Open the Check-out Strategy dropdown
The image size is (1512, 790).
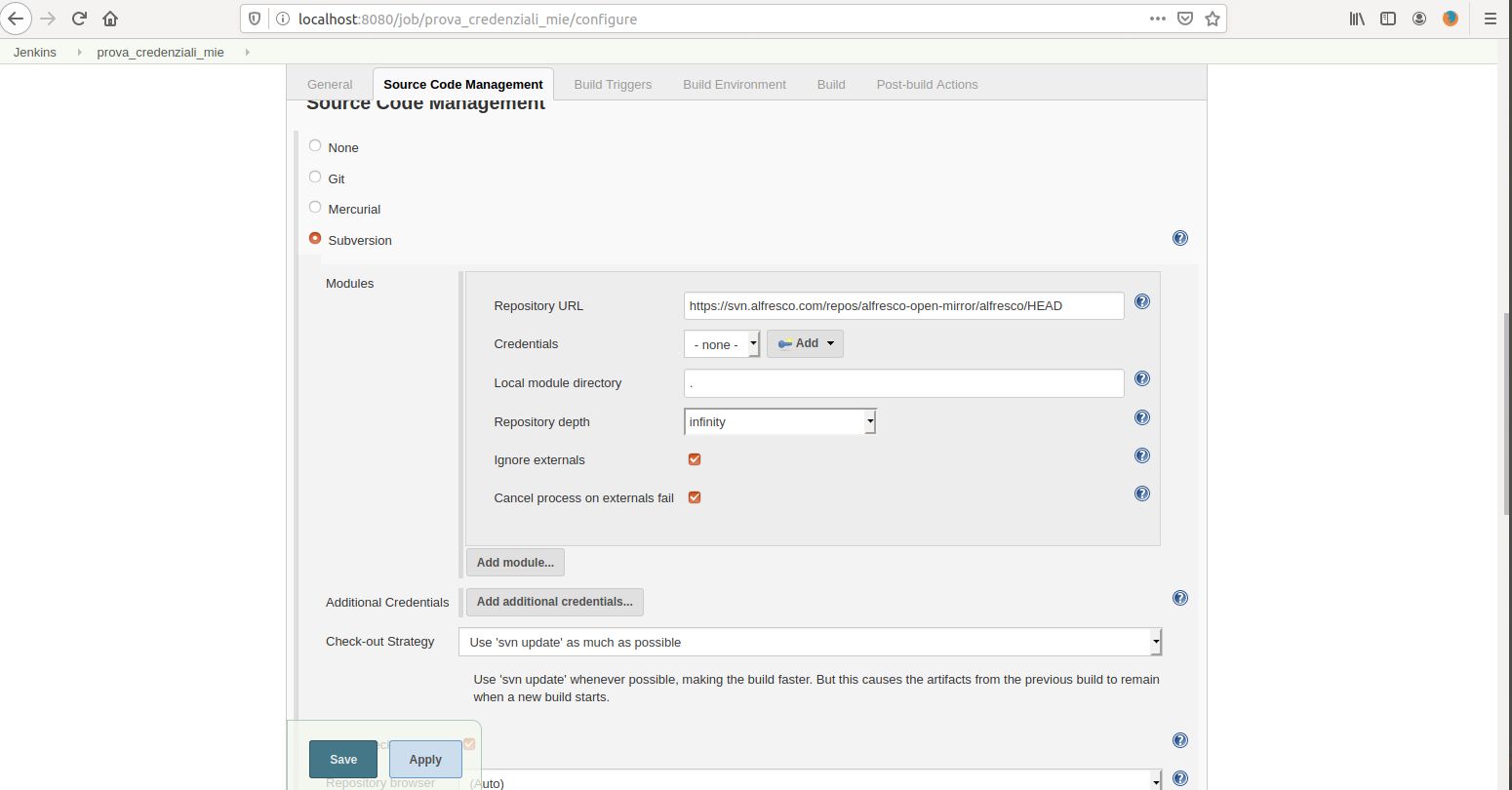click(x=811, y=642)
